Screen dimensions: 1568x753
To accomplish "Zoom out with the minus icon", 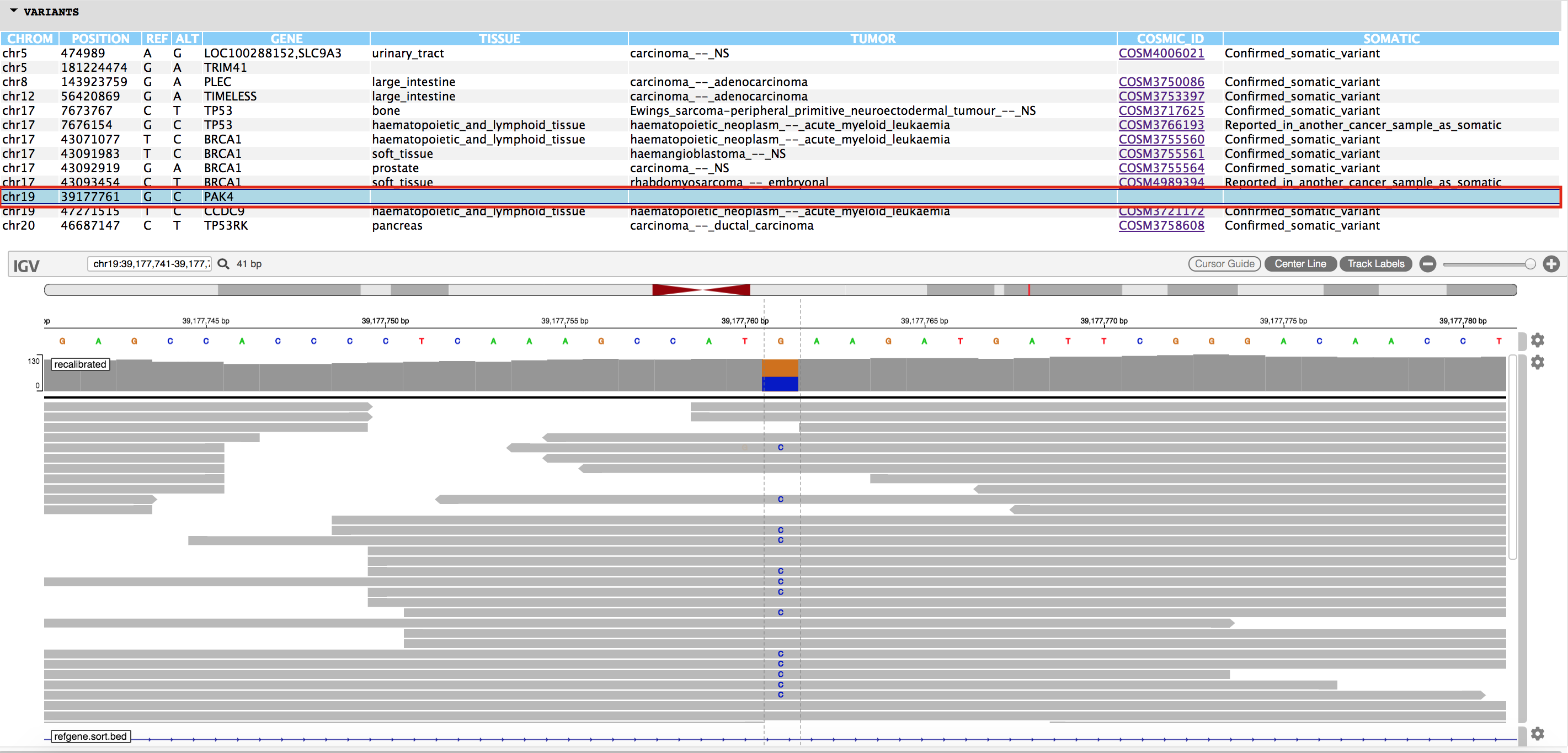I will click(x=1427, y=264).
